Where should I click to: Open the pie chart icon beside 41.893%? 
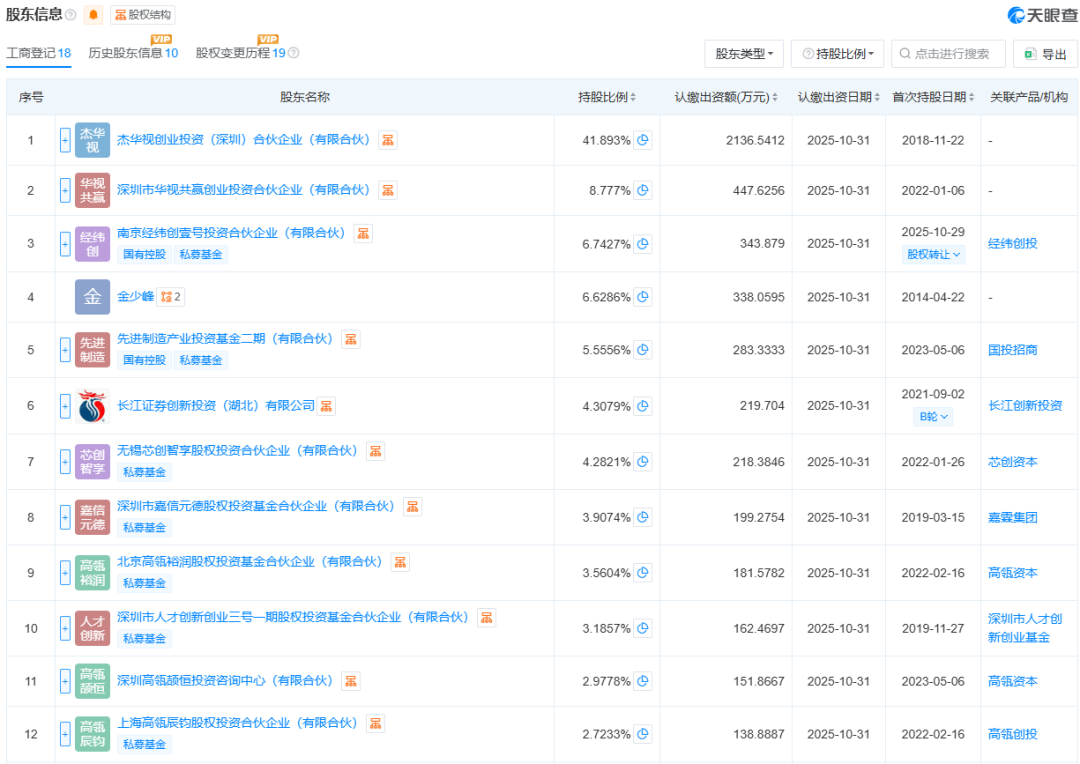coord(643,140)
